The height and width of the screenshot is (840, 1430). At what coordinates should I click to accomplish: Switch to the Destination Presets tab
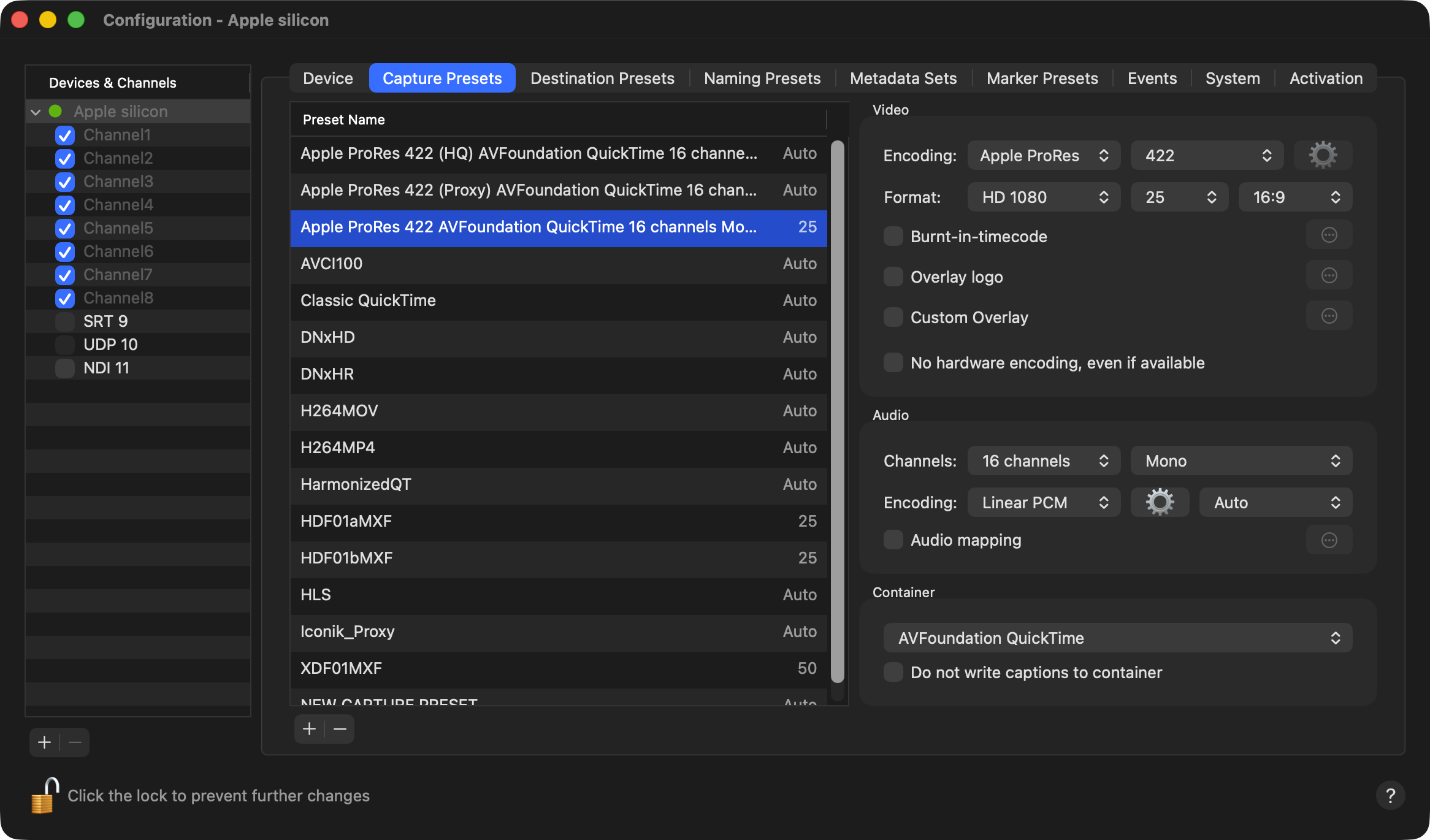602,78
